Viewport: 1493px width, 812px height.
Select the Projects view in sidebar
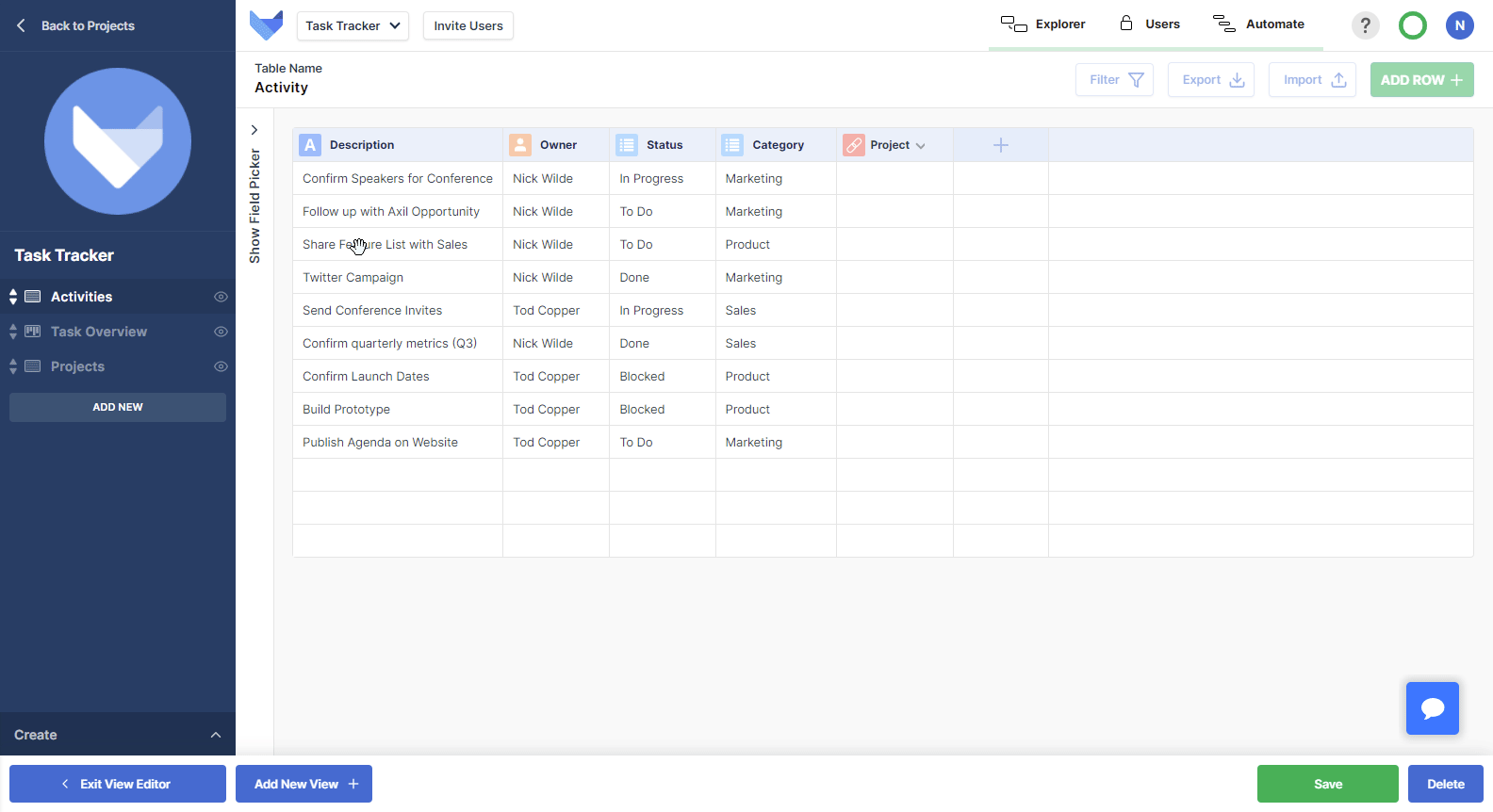tap(118, 366)
